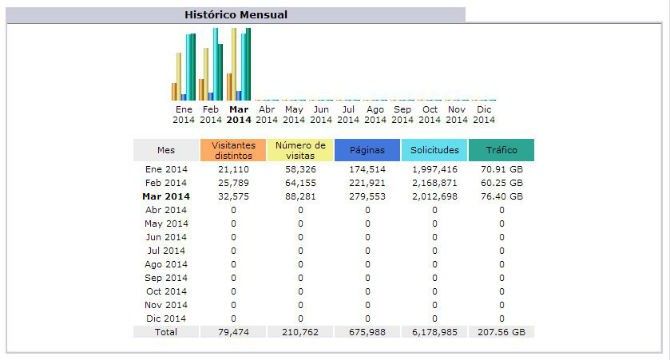
Task: Click the Feb 2014 bar group in chart
Action: pyautogui.click(x=211, y=64)
